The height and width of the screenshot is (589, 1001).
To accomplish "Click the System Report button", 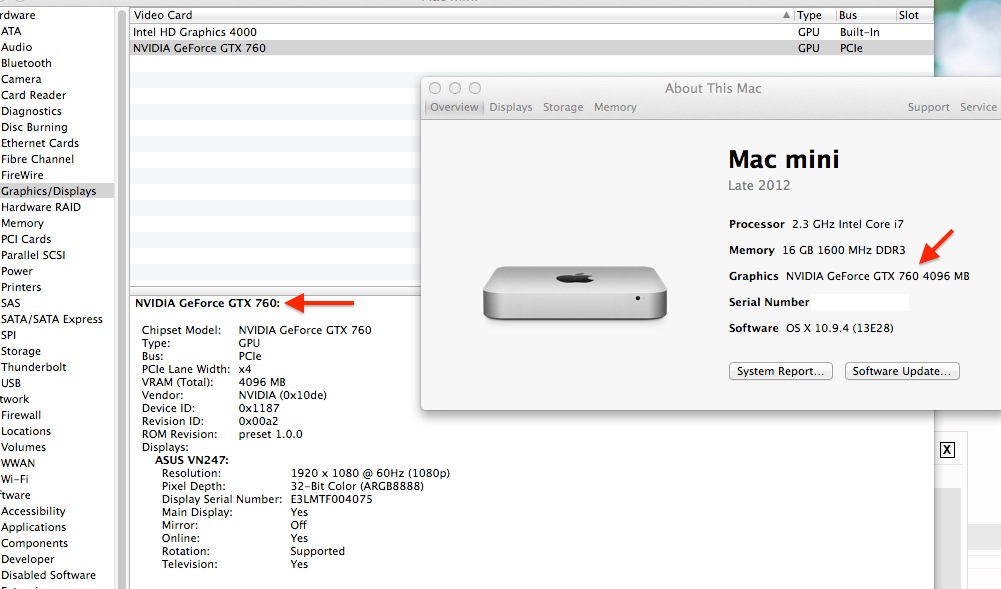I will click(x=781, y=371).
